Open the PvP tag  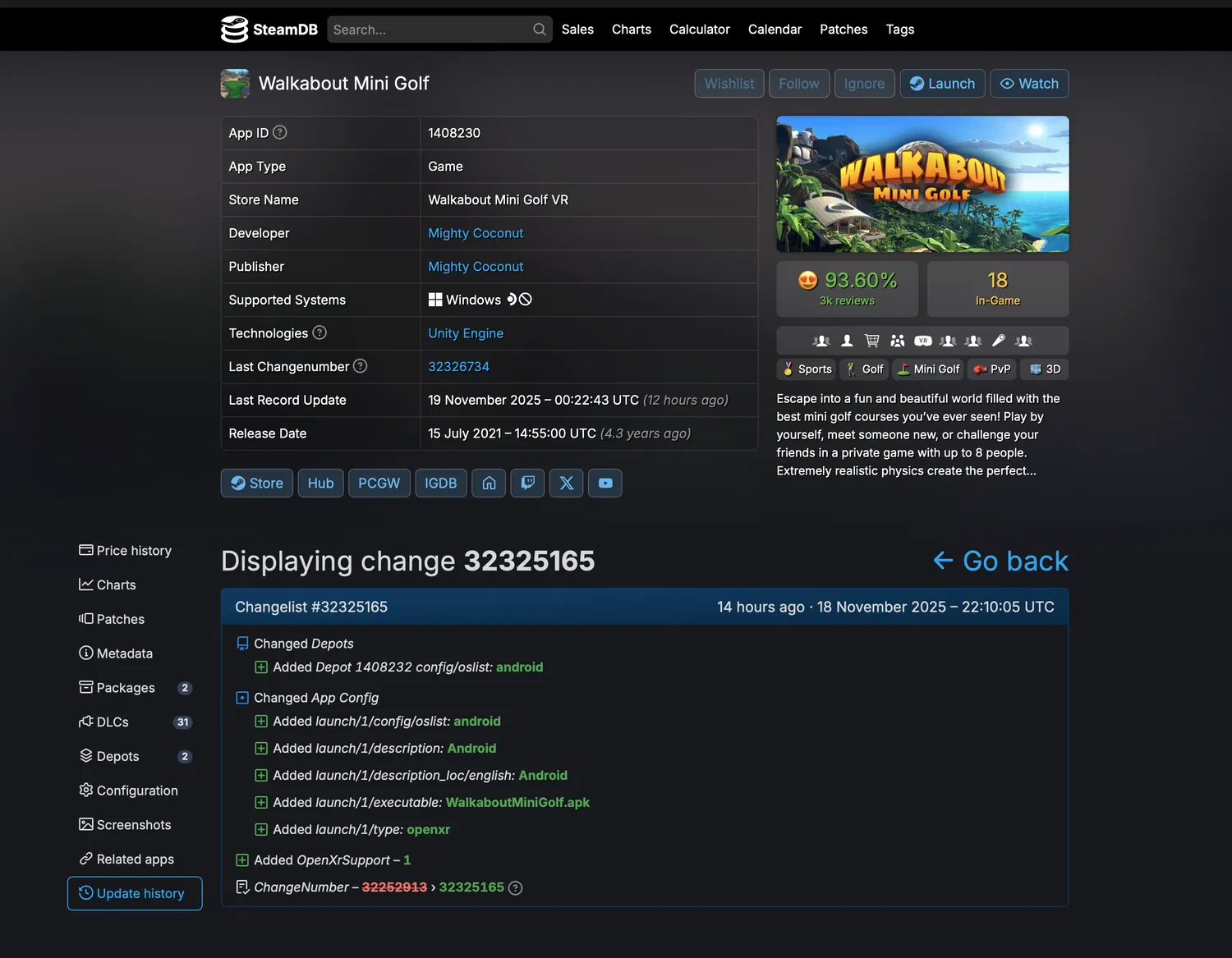coord(992,369)
